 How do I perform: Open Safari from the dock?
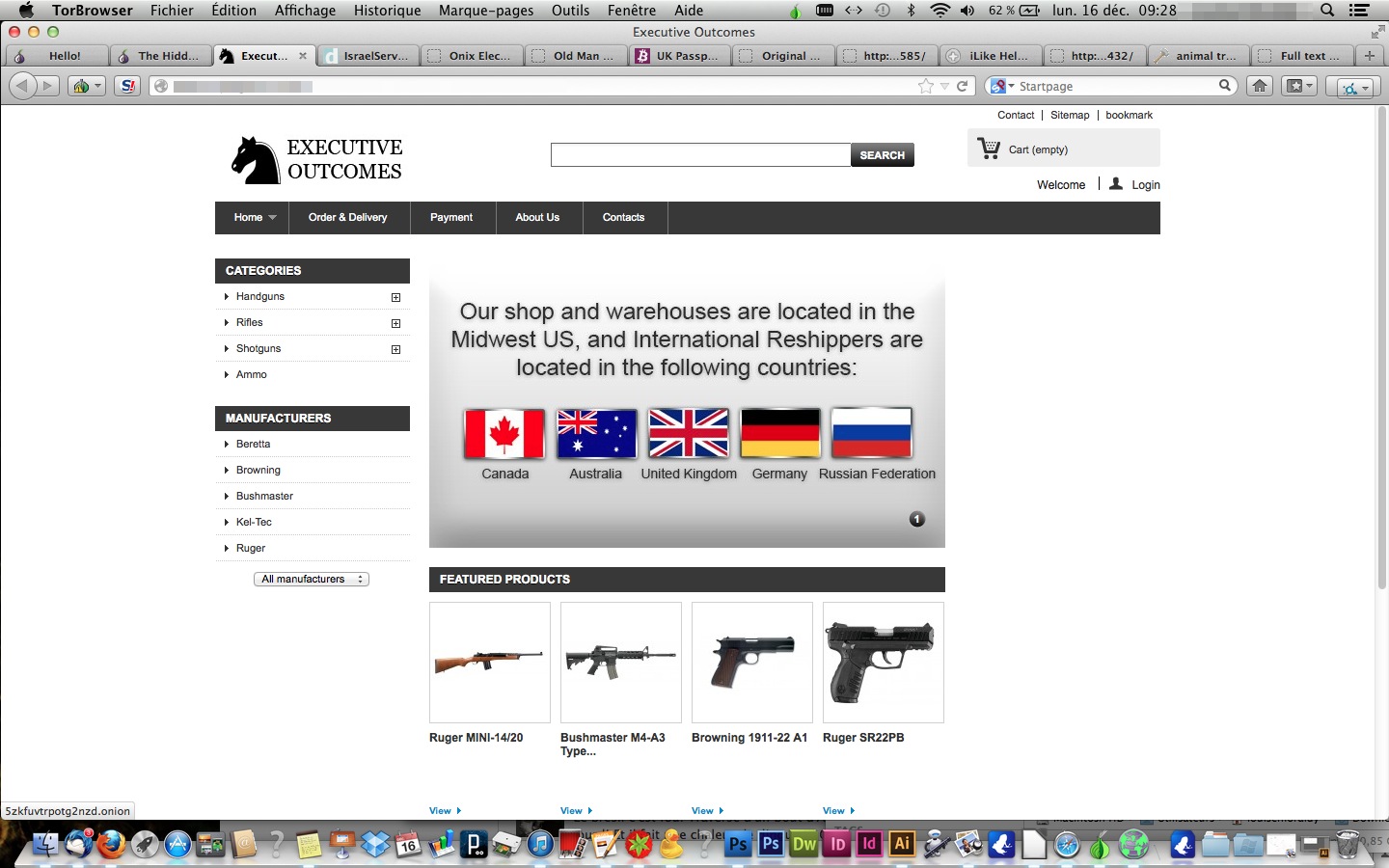point(1067,845)
